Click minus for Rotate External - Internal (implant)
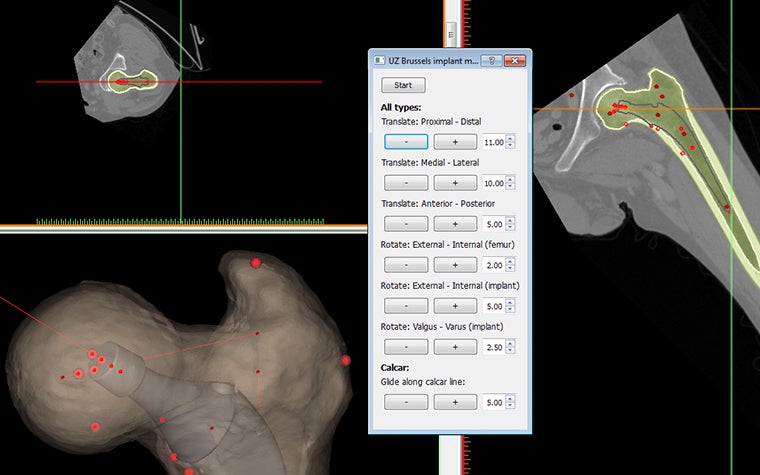The height and width of the screenshot is (475, 760). (406, 306)
